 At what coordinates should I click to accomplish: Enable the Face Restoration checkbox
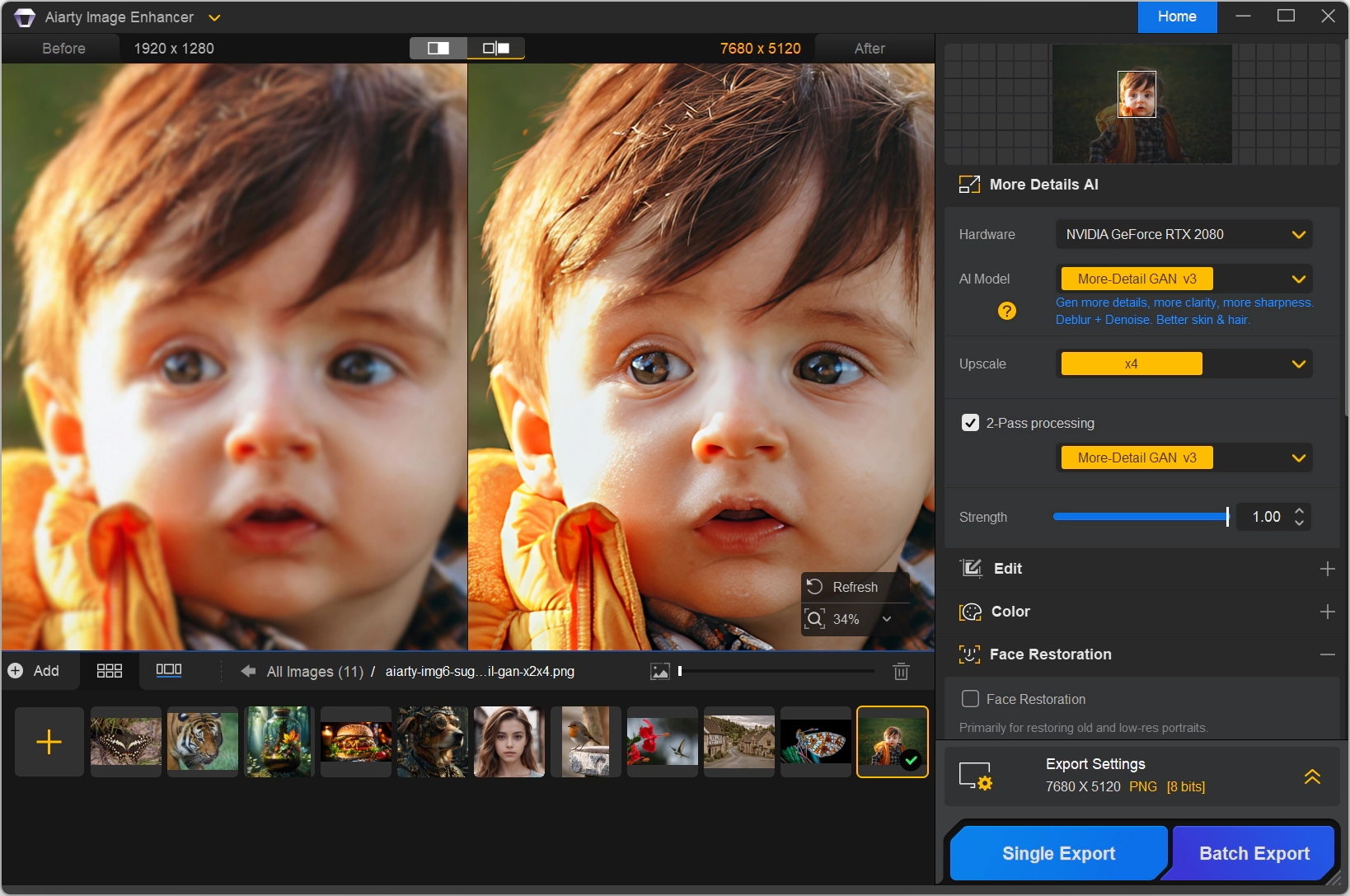970,699
